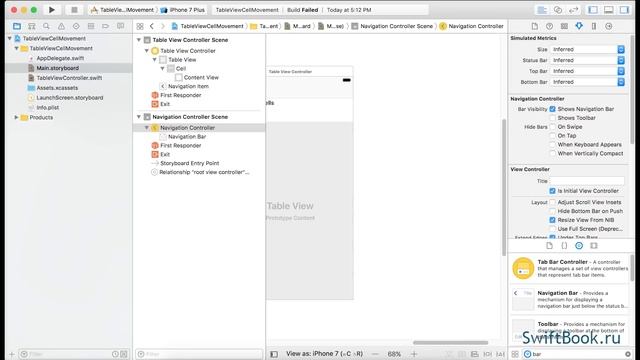Select Storyboard Entry Point item
The width and height of the screenshot is (640, 360).
[189, 163]
